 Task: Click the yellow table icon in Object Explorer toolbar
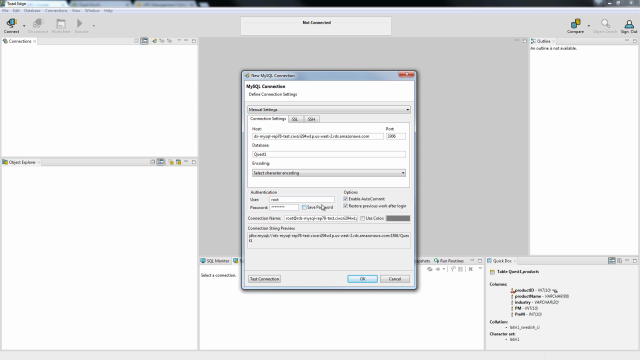pos(178,162)
